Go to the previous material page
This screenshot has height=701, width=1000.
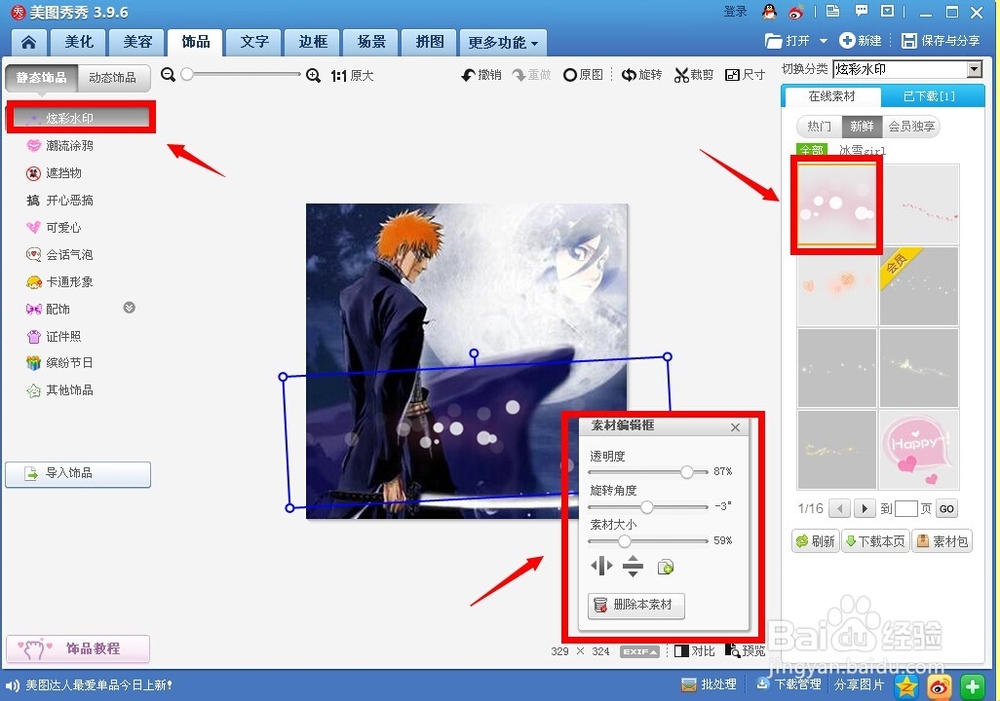point(840,509)
